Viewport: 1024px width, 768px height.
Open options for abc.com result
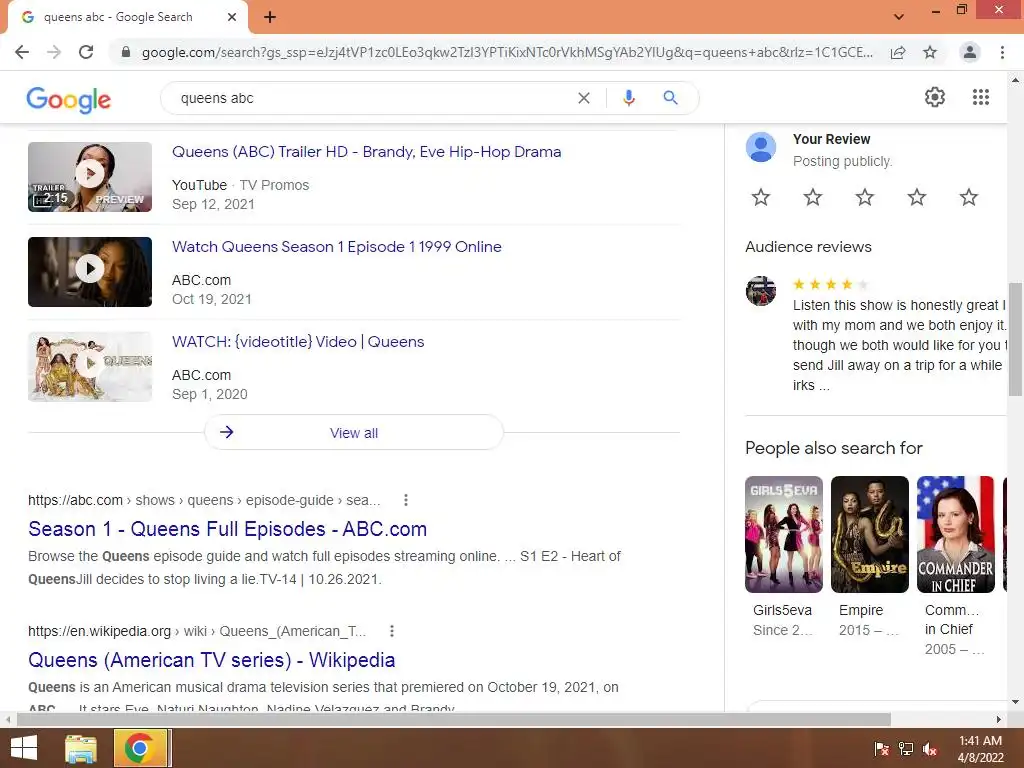click(406, 500)
